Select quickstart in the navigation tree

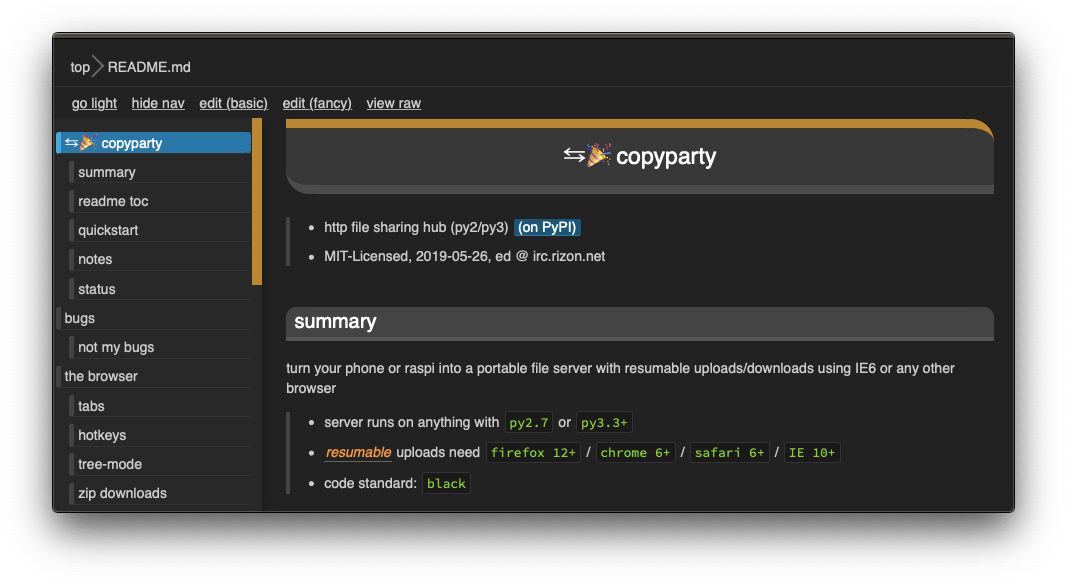click(110, 229)
